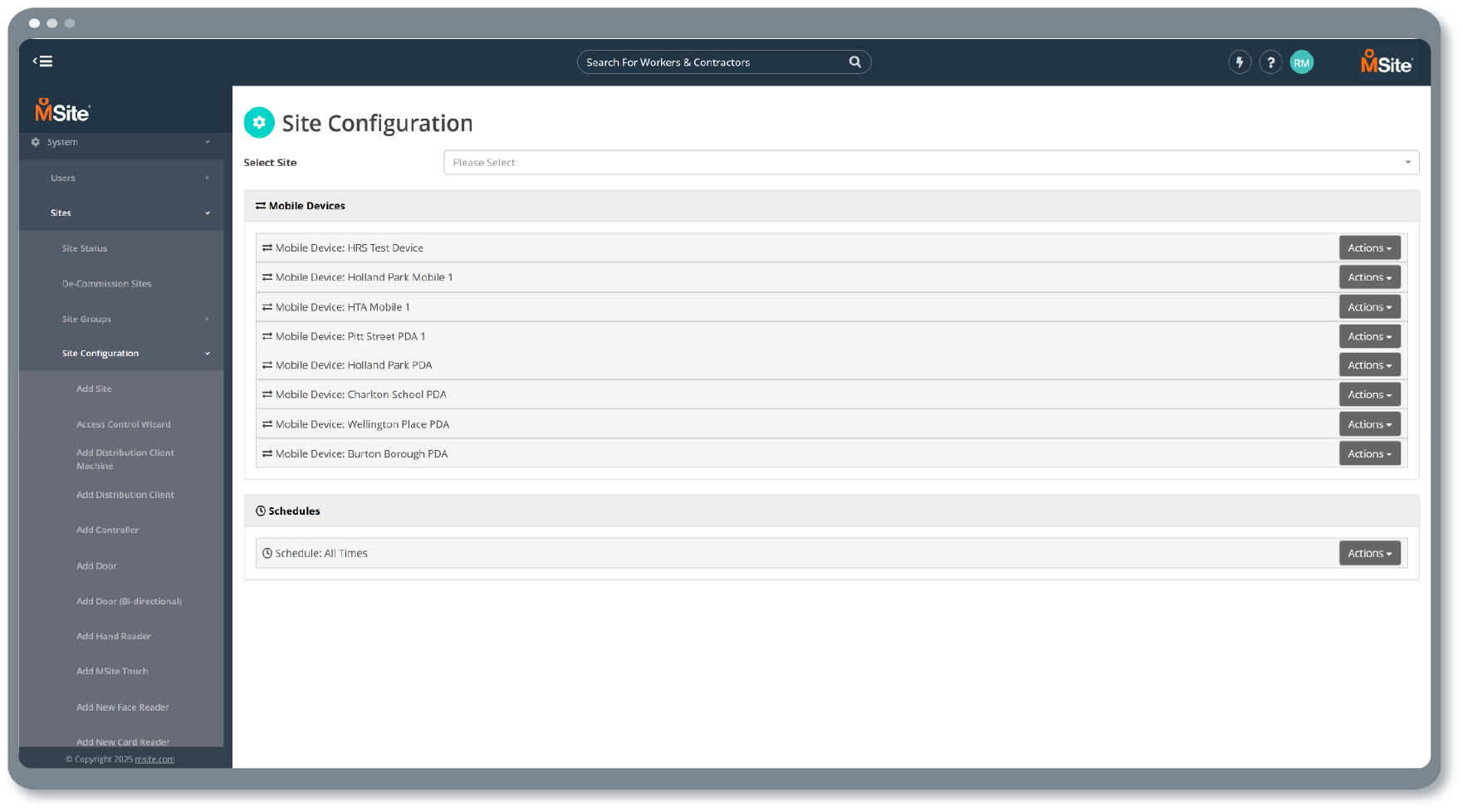Click the search magnifier icon
The height and width of the screenshot is (812, 1463).
click(854, 61)
